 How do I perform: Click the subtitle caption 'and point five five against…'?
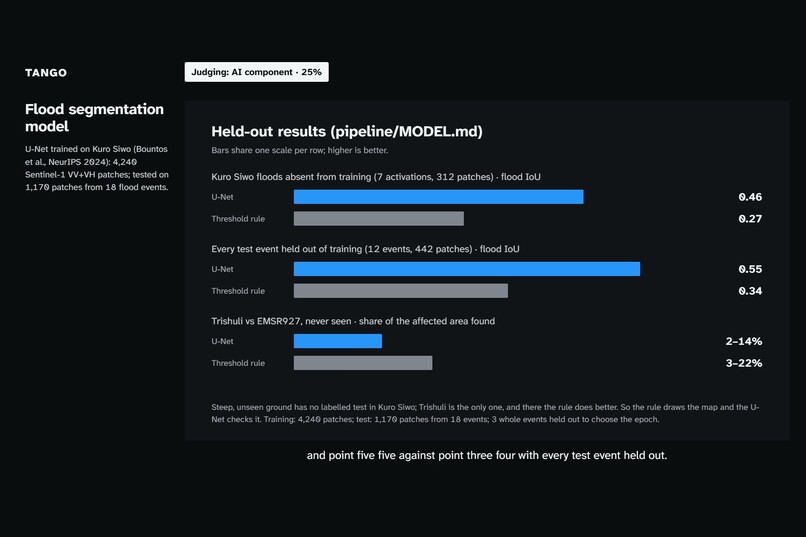point(487,455)
